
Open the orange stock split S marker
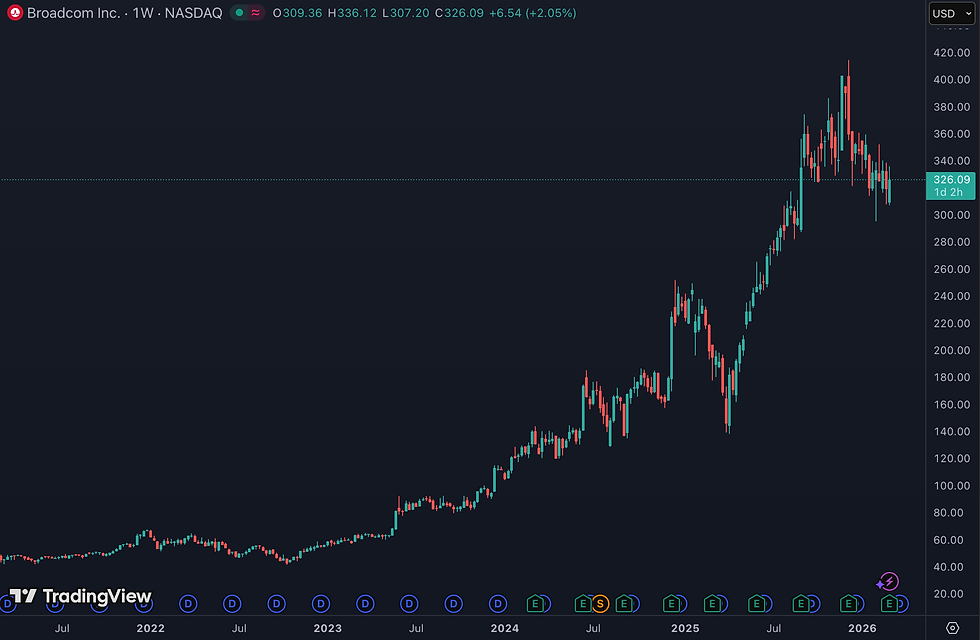[x=600, y=604]
